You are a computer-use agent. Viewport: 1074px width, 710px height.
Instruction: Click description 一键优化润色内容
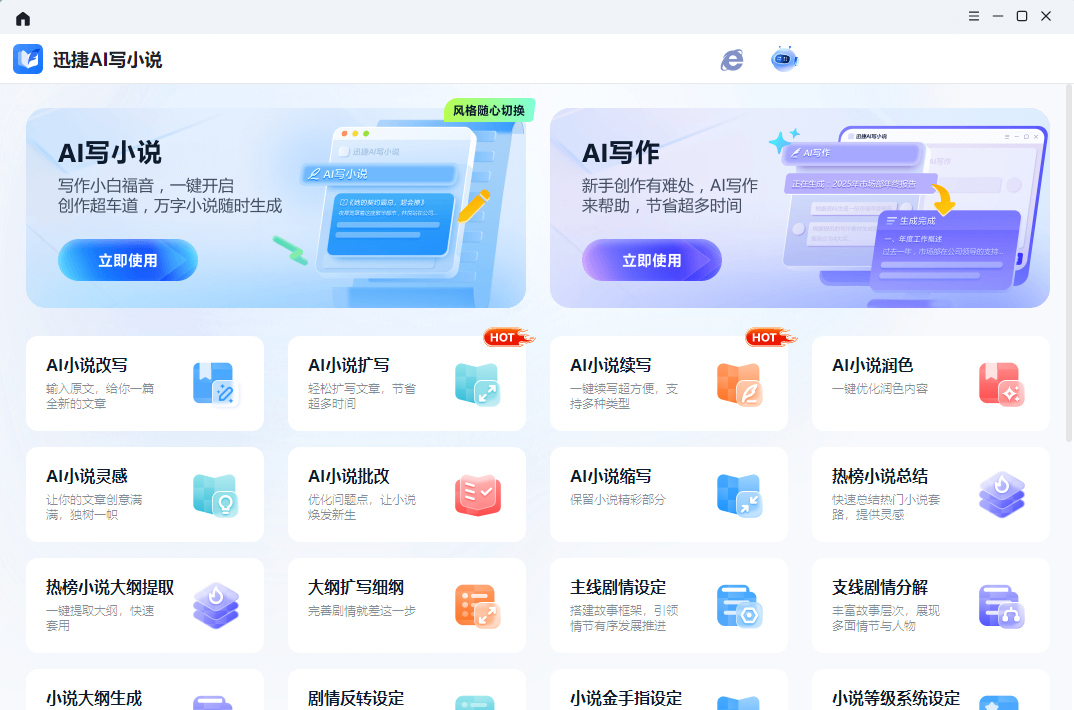(879, 389)
